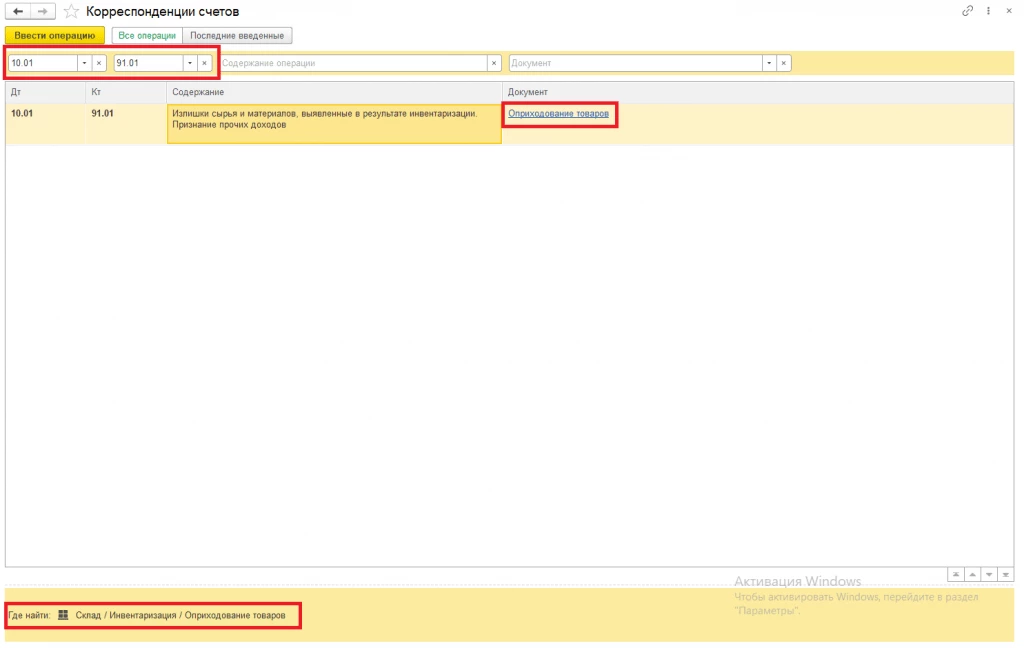Open the Оприходование товаров document link

pyautogui.click(x=558, y=114)
